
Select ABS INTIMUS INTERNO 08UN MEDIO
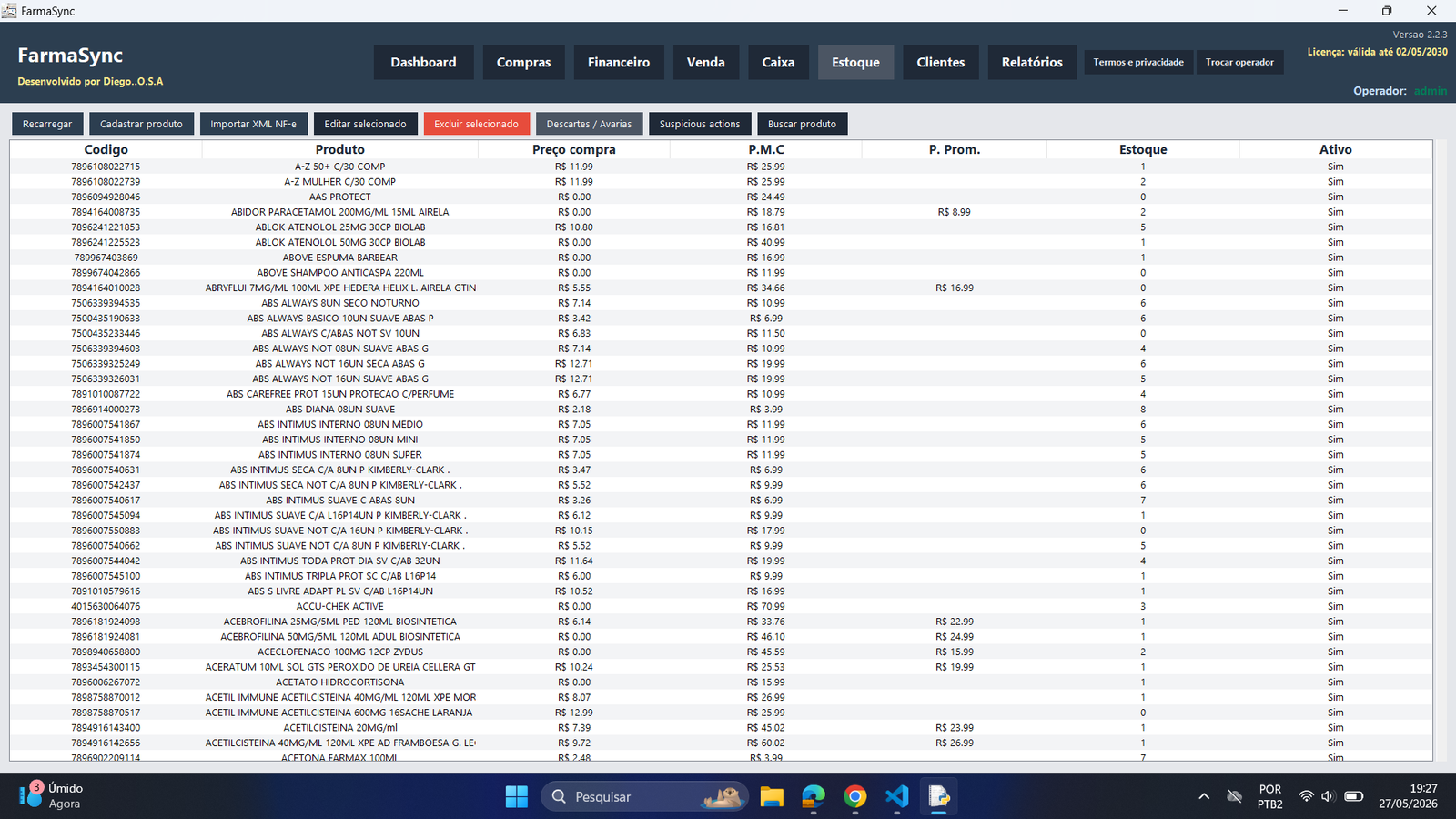coord(721,424)
